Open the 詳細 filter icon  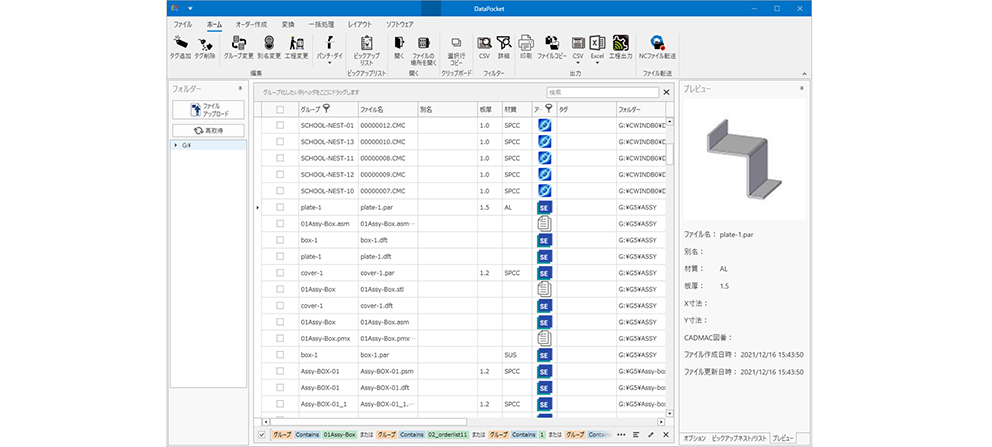[x=504, y=43]
